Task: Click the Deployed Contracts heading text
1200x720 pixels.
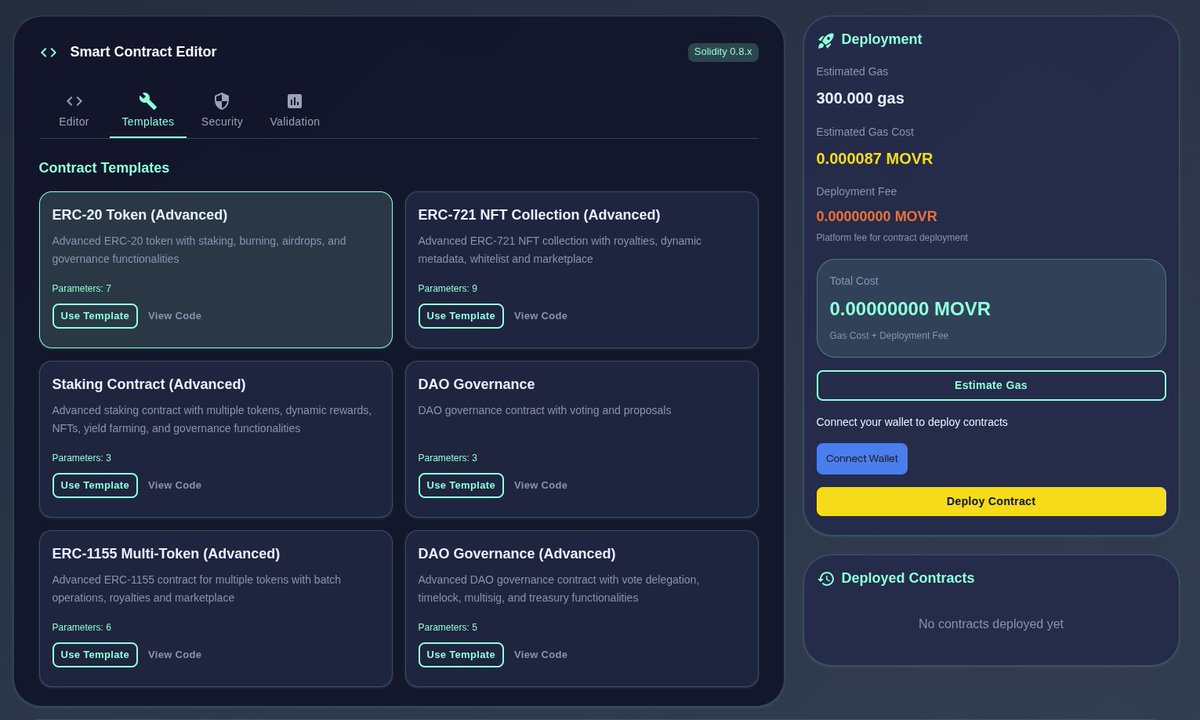Action: [908, 578]
